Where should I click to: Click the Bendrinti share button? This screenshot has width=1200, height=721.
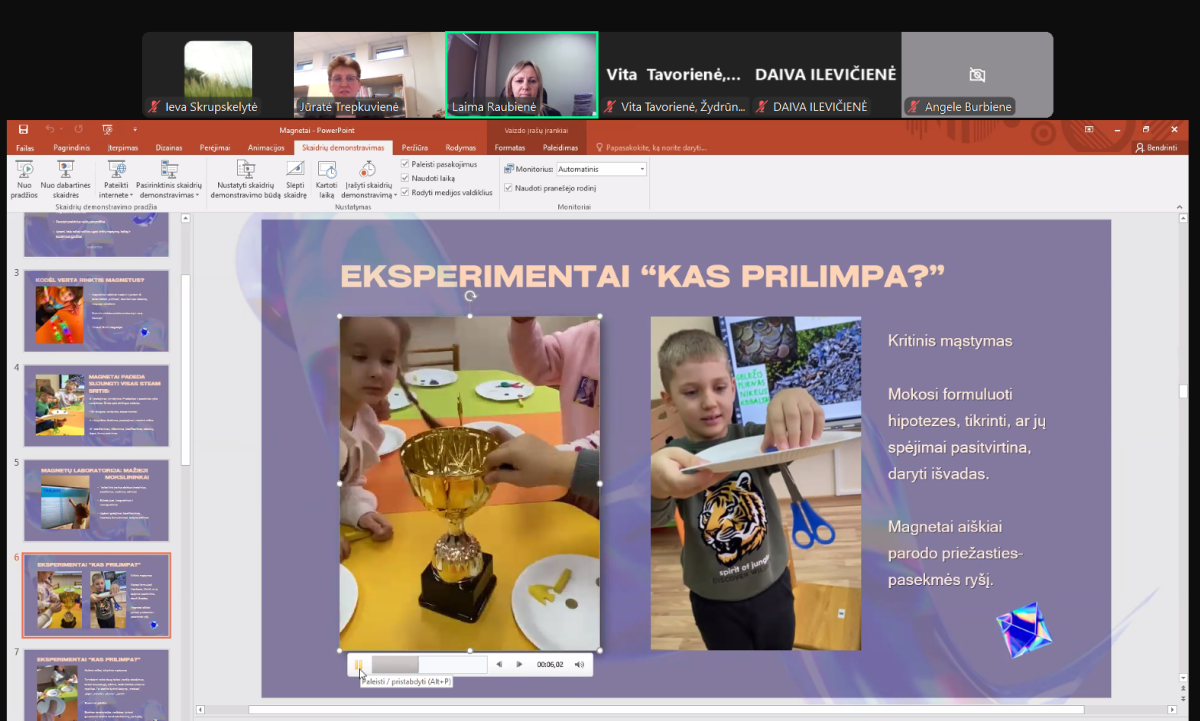[1156, 148]
